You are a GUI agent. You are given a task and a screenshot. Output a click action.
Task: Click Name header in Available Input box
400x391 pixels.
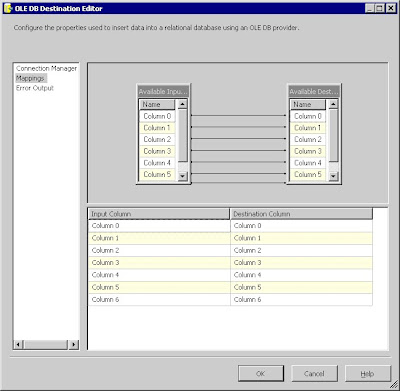(x=157, y=104)
